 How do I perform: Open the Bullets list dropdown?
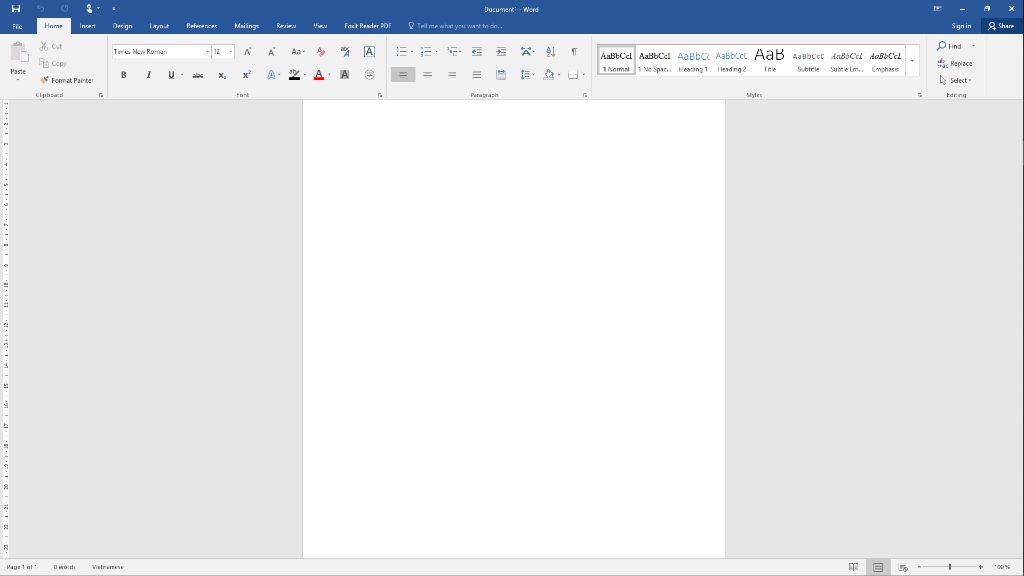point(411,52)
